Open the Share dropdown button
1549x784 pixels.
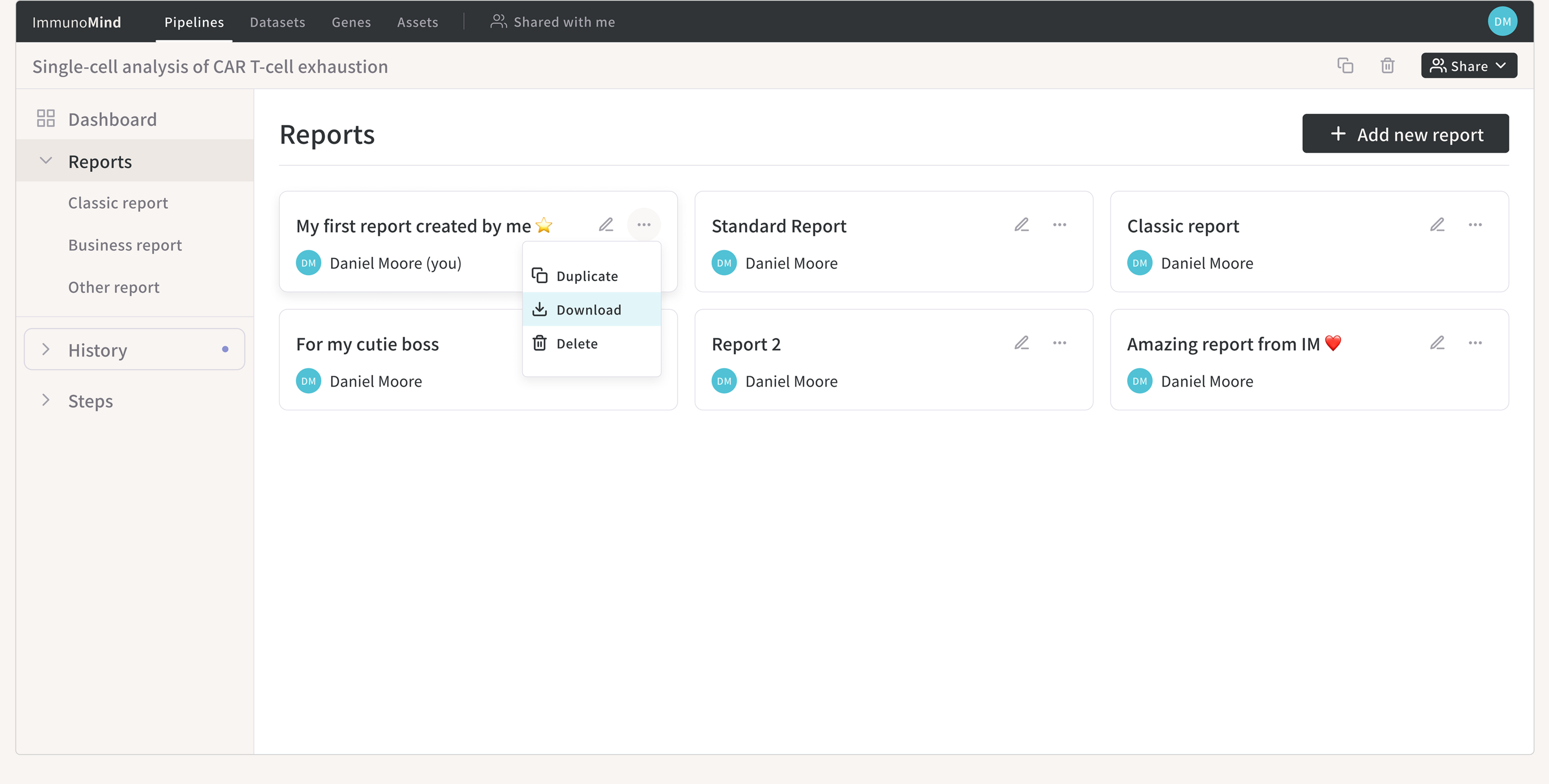pyautogui.click(x=1468, y=65)
